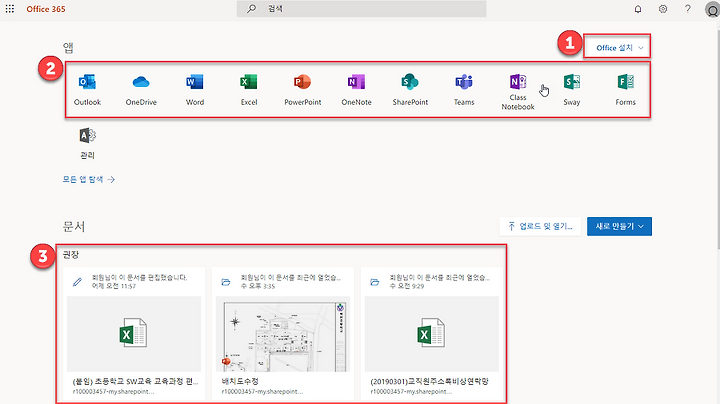Click the 업로드 및 열기 button
Screen dimensions: 720x404
click(x=540, y=226)
